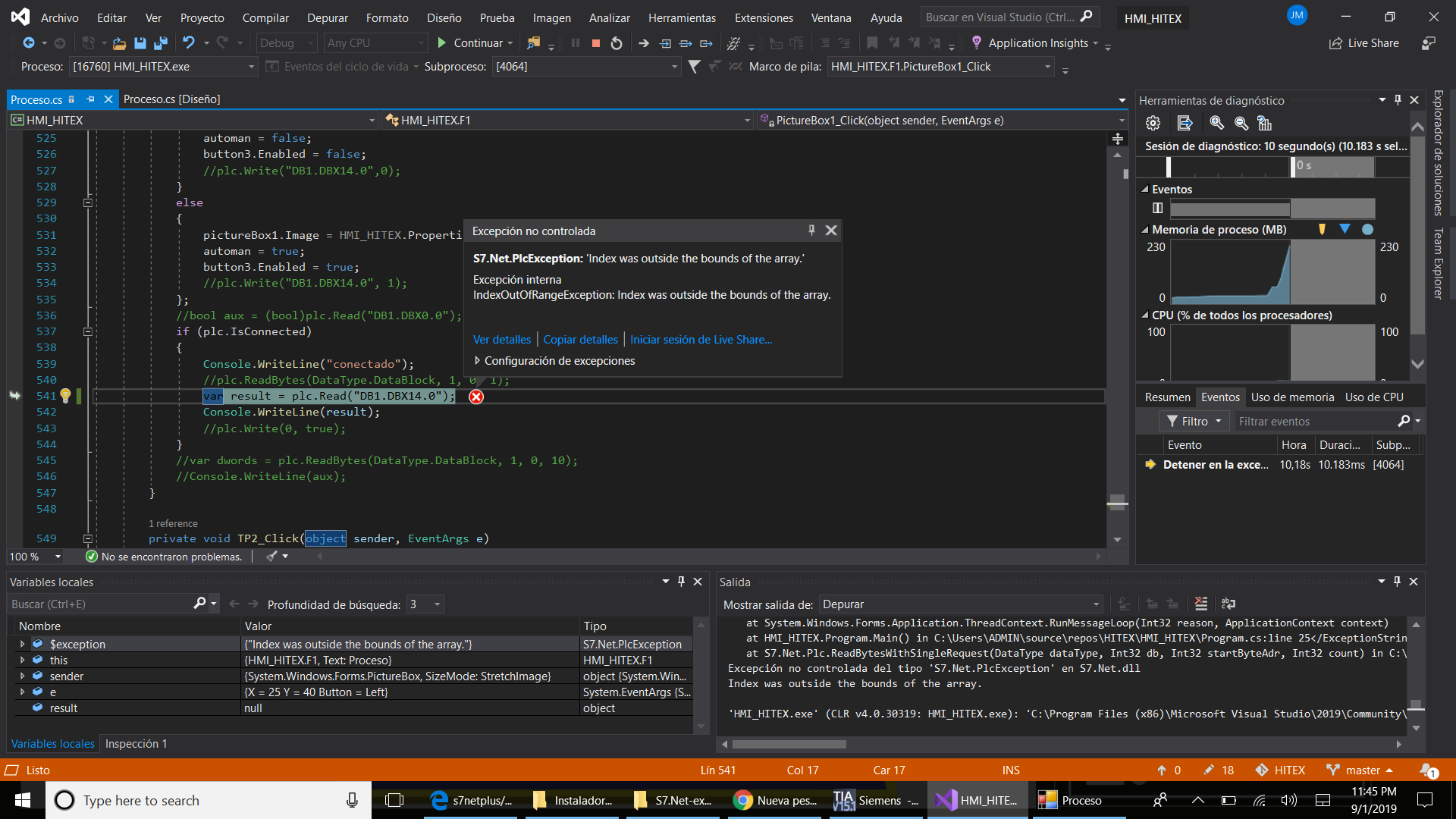Expand the $exception variable in locals
Screen dimensions: 1456x819
pyautogui.click(x=22, y=644)
